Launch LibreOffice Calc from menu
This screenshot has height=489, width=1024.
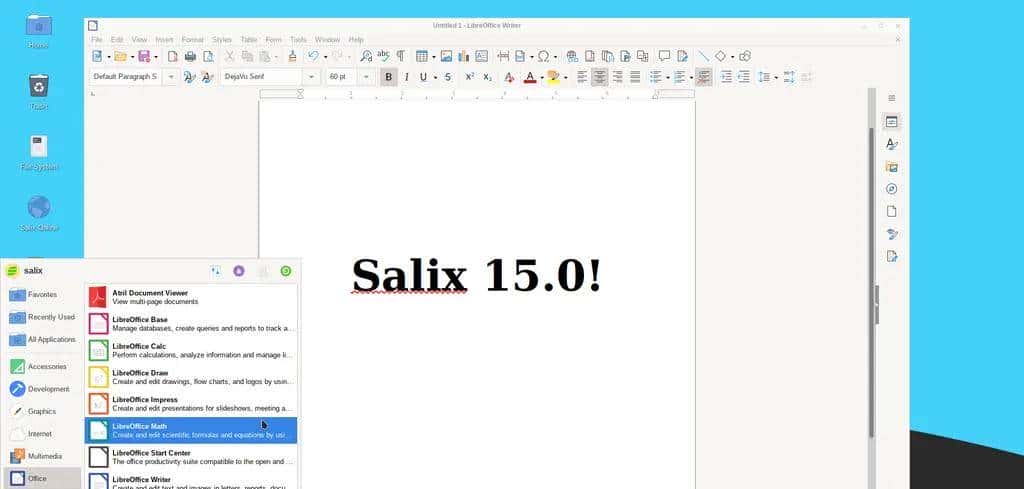click(191, 351)
